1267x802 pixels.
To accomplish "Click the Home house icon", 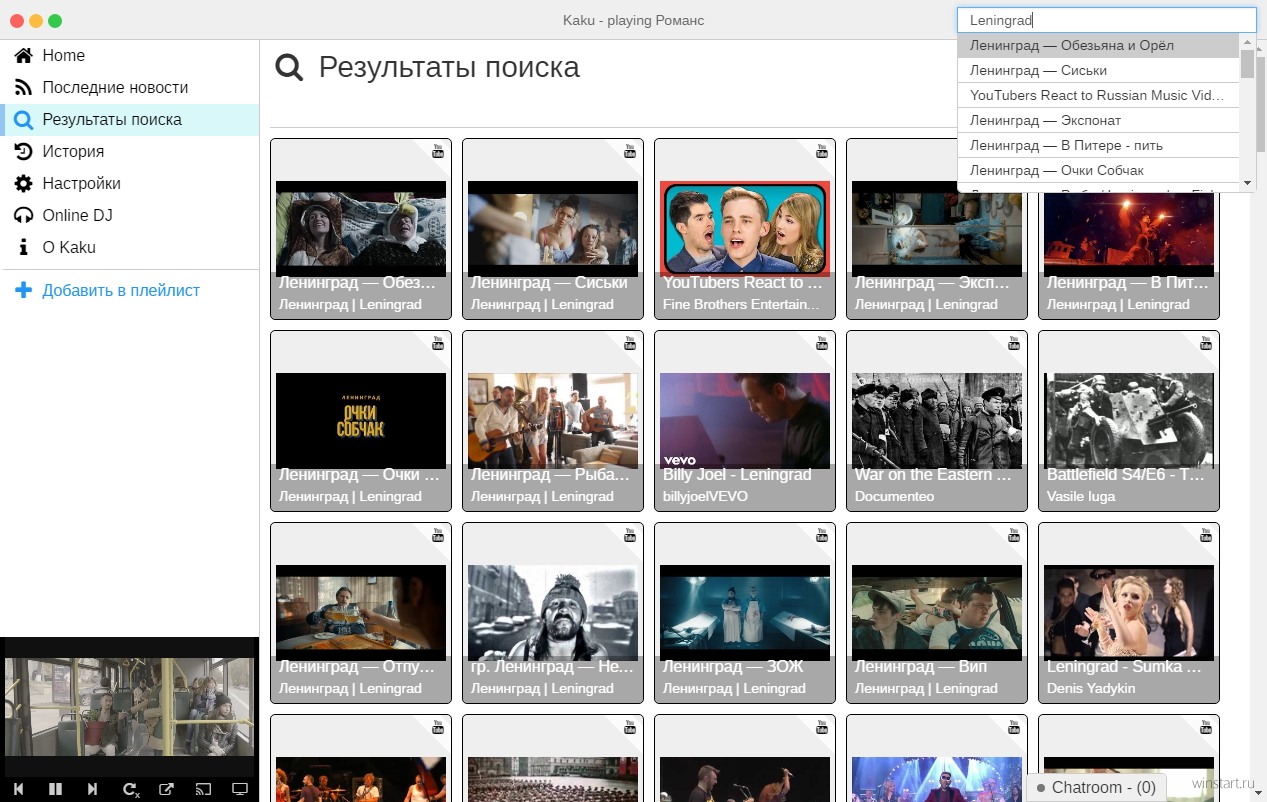I will pyautogui.click(x=23, y=56).
